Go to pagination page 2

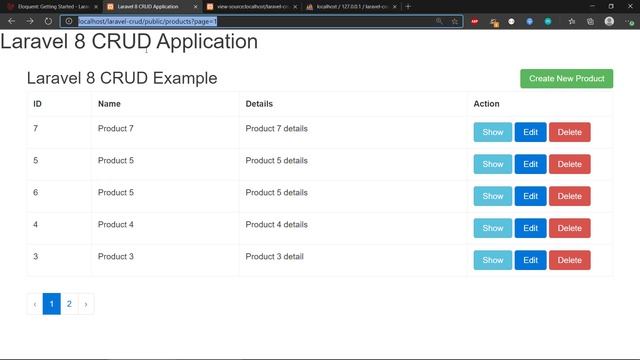click(x=69, y=304)
